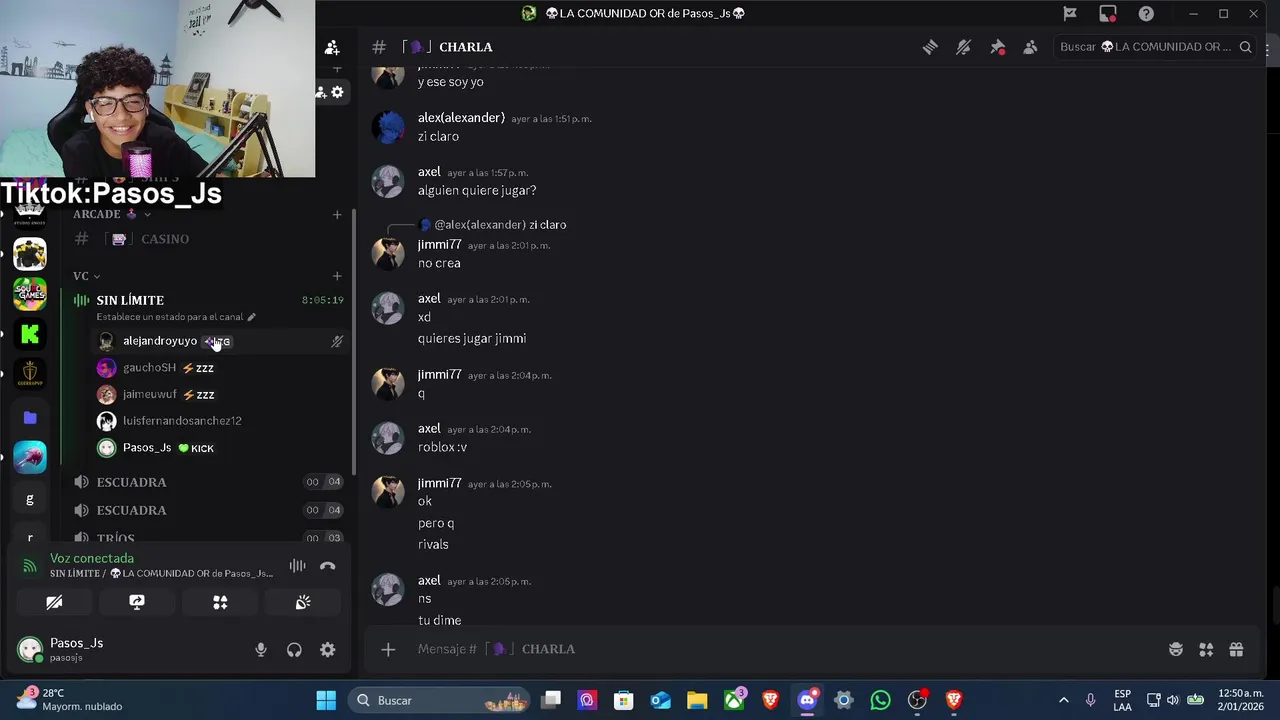Collapse the VC category
The width and height of the screenshot is (1280, 720).
(86, 276)
